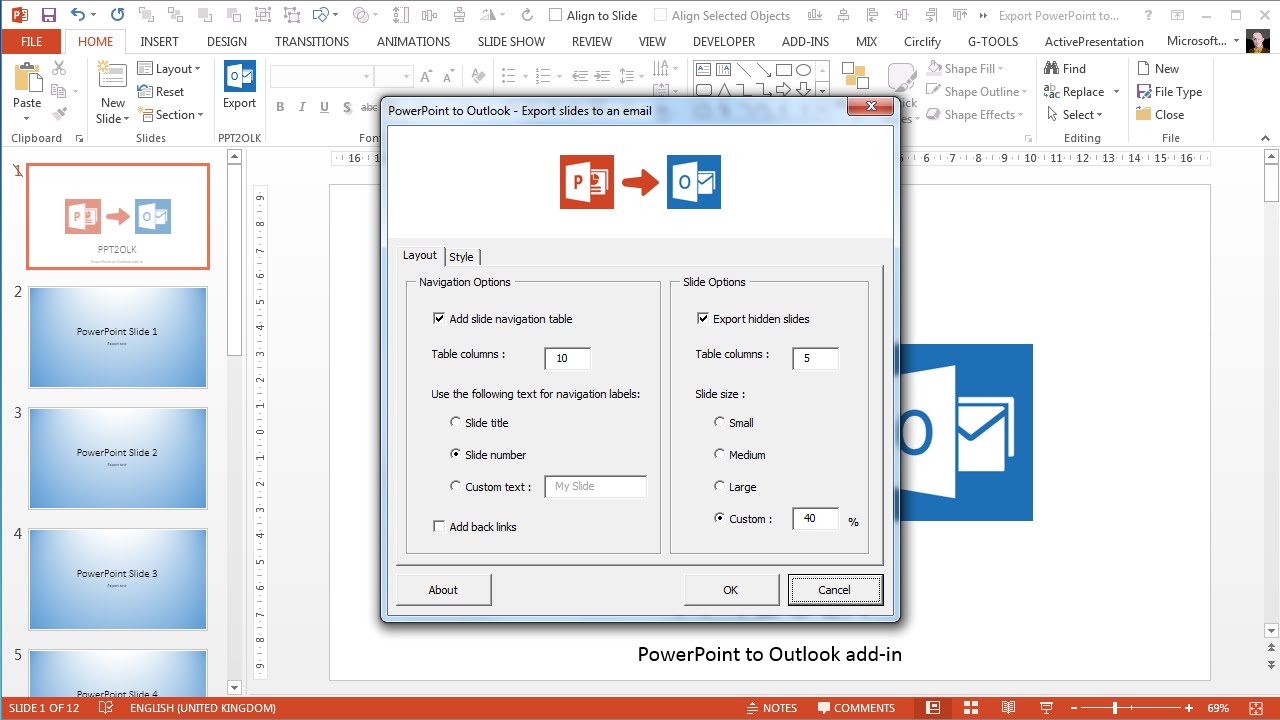
Task: Click the spell check icon in the status bar
Action: coord(106,708)
